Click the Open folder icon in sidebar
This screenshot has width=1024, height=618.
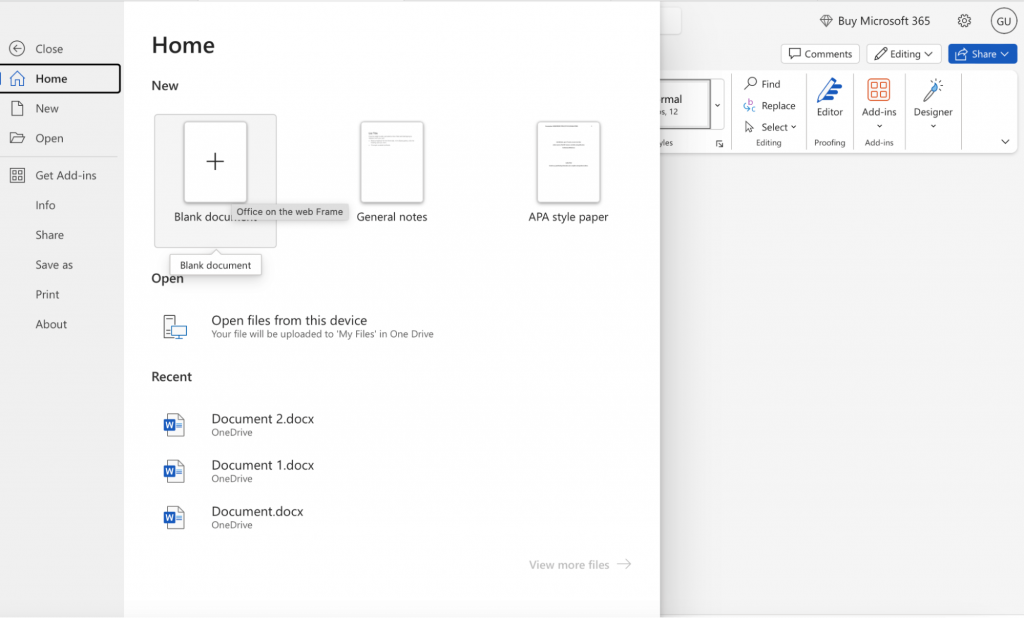pos(18,138)
